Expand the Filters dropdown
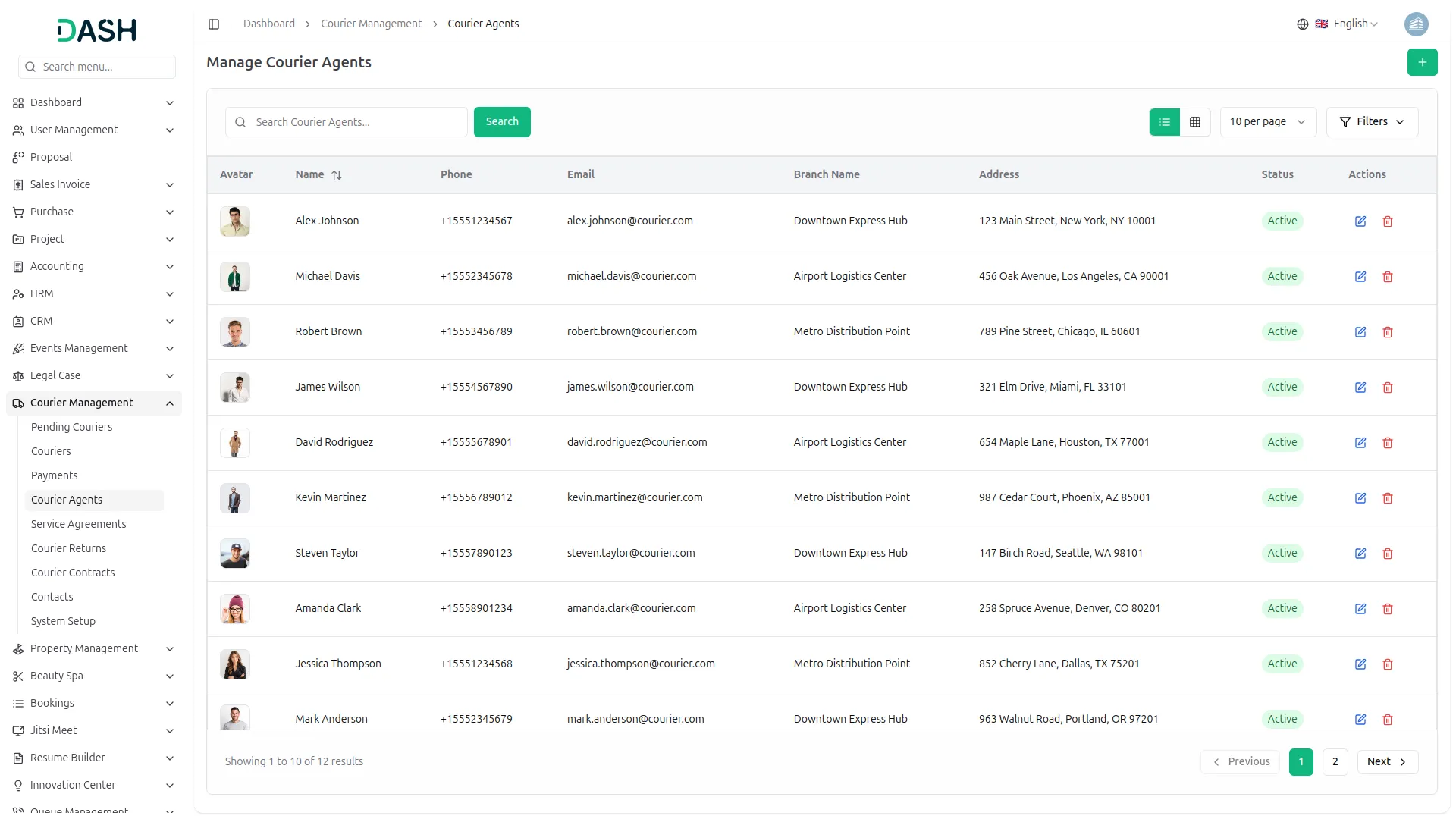Screen dimensions: 1456x819 [x=1372, y=122]
